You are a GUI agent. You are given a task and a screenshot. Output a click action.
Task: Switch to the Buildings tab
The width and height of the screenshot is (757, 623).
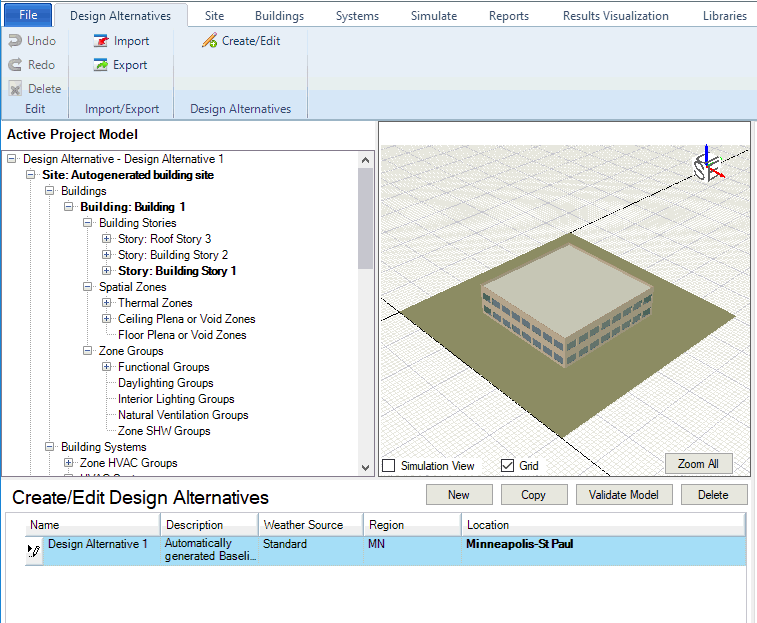click(279, 16)
